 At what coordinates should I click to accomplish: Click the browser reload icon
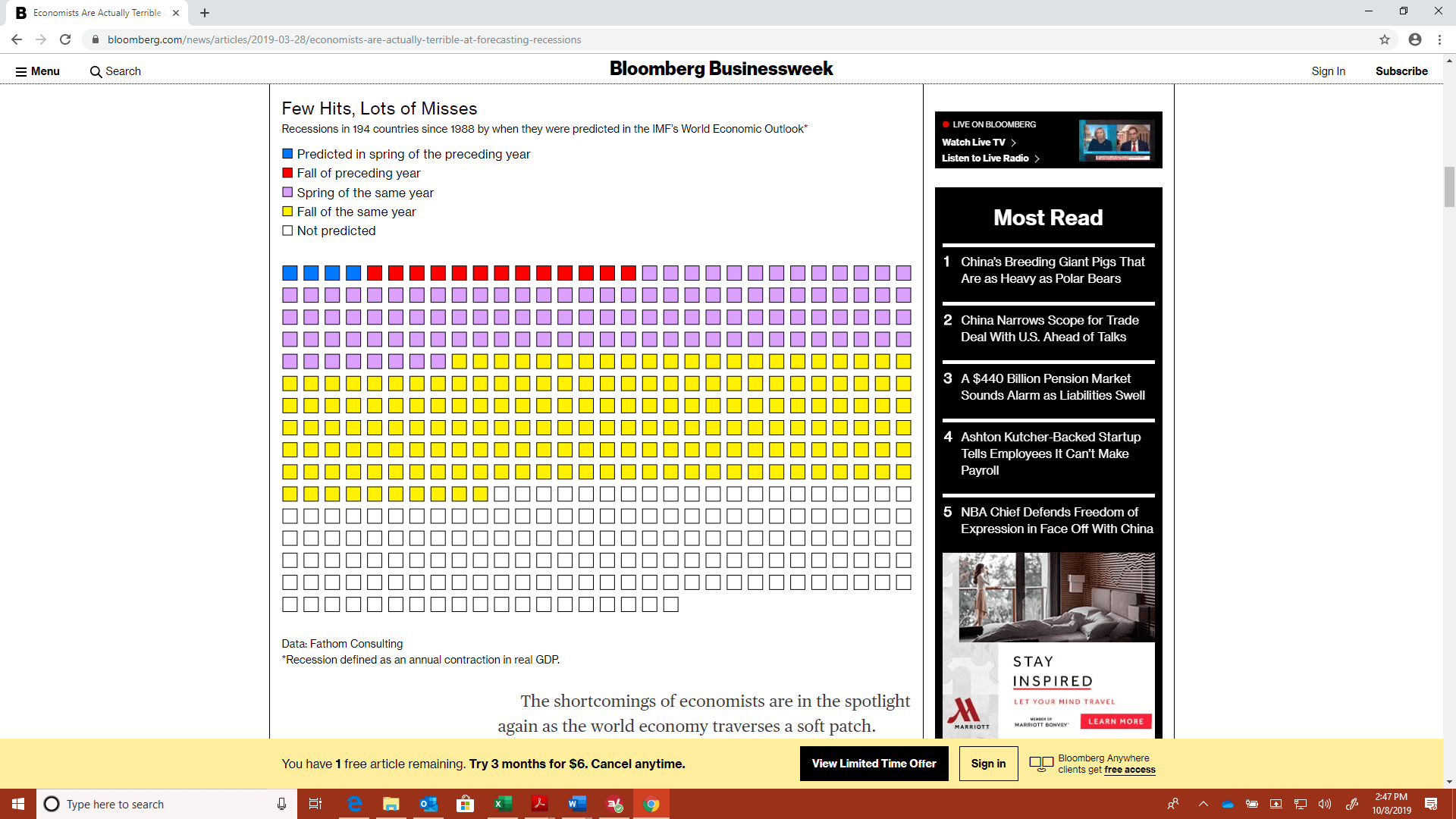65,39
